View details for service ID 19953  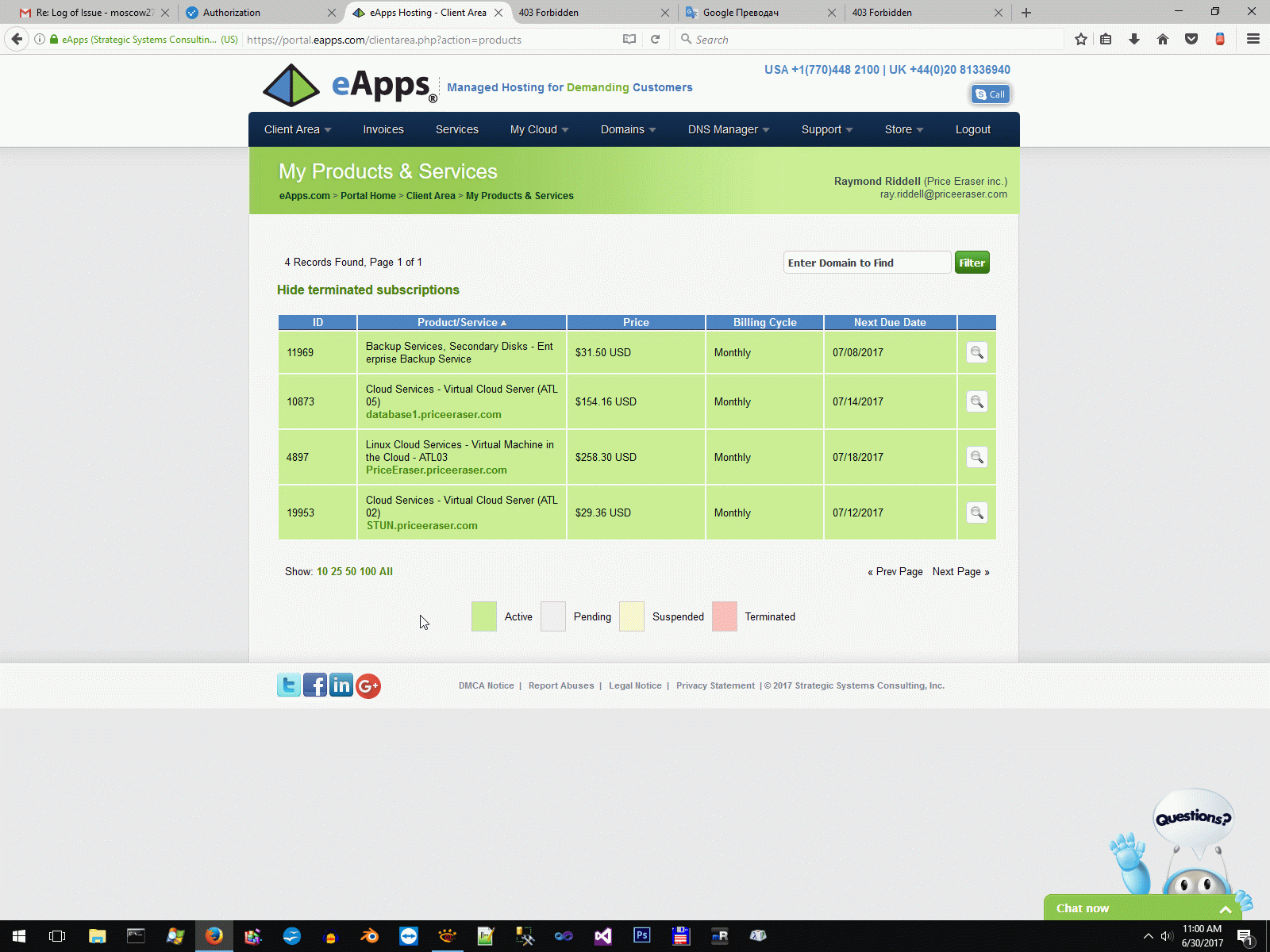pyautogui.click(x=977, y=512)
